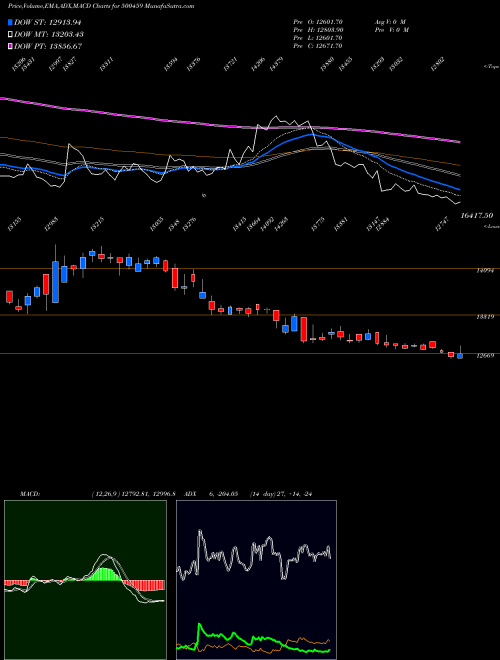Open the green MACD histogram panel
500x660 pixels.
[x=85, y=580]
